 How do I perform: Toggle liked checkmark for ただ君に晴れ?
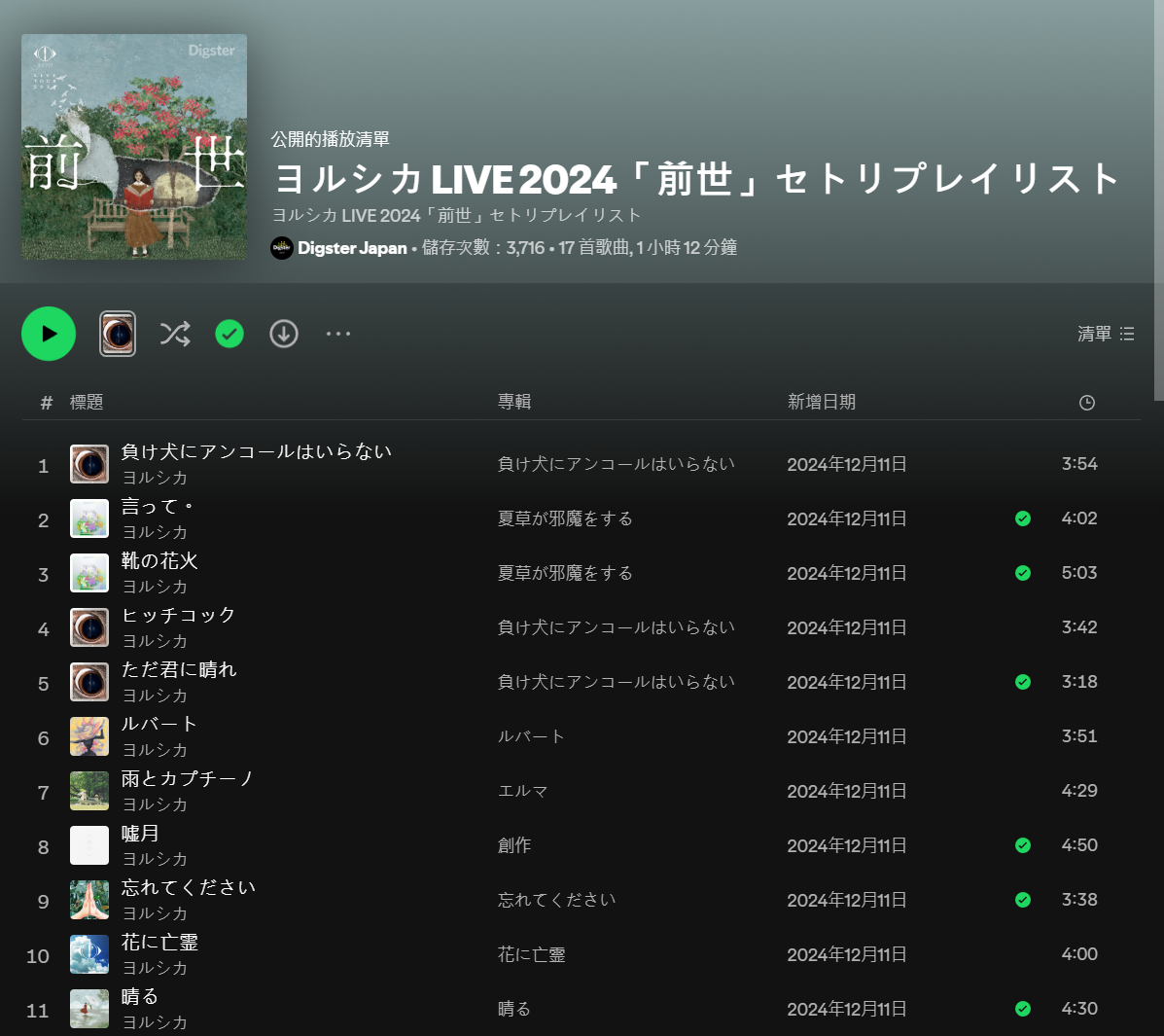click(1023, 682)
